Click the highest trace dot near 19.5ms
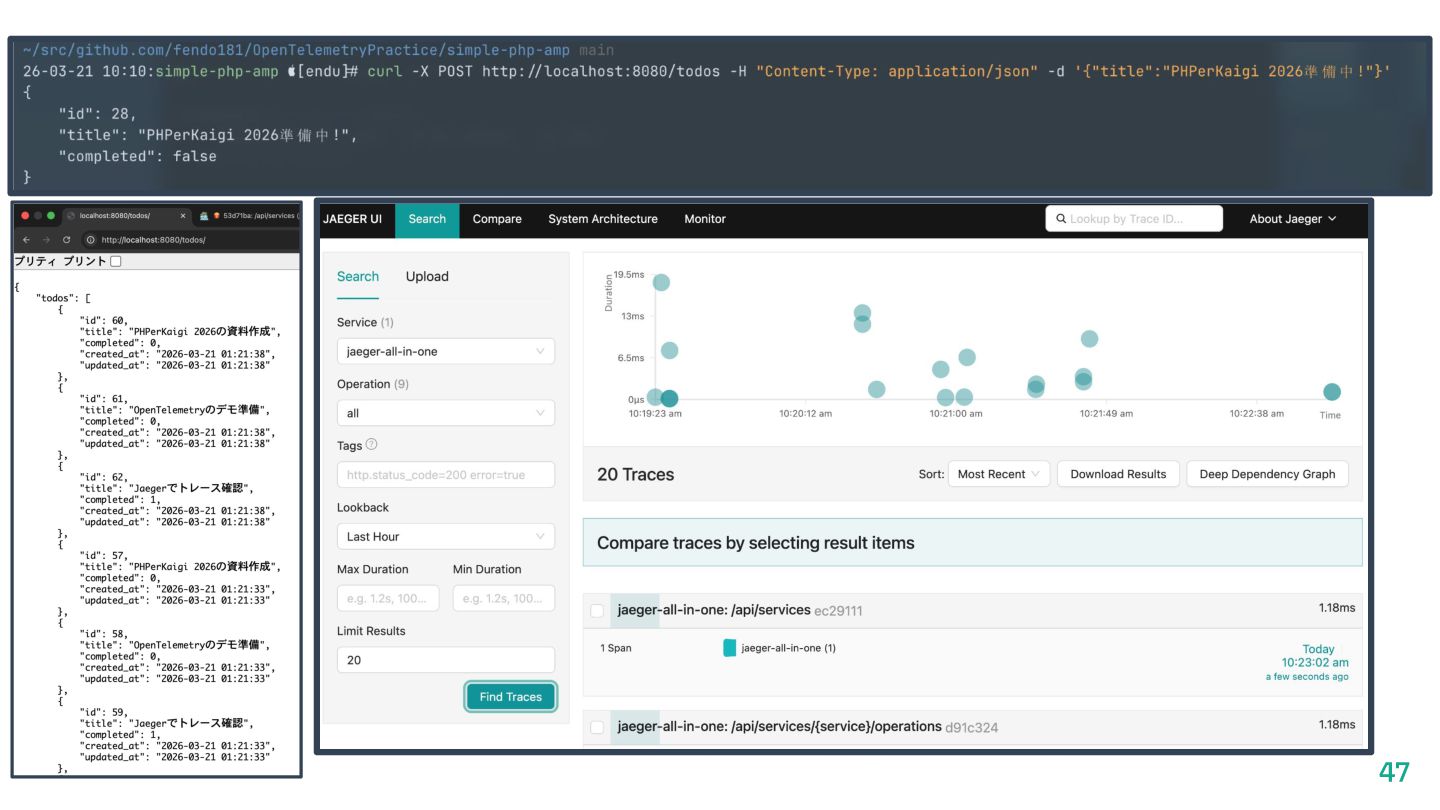 coord(661,283)
